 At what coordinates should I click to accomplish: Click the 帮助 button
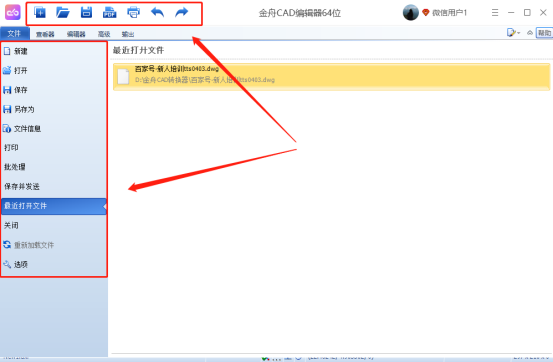pos(544,33)
